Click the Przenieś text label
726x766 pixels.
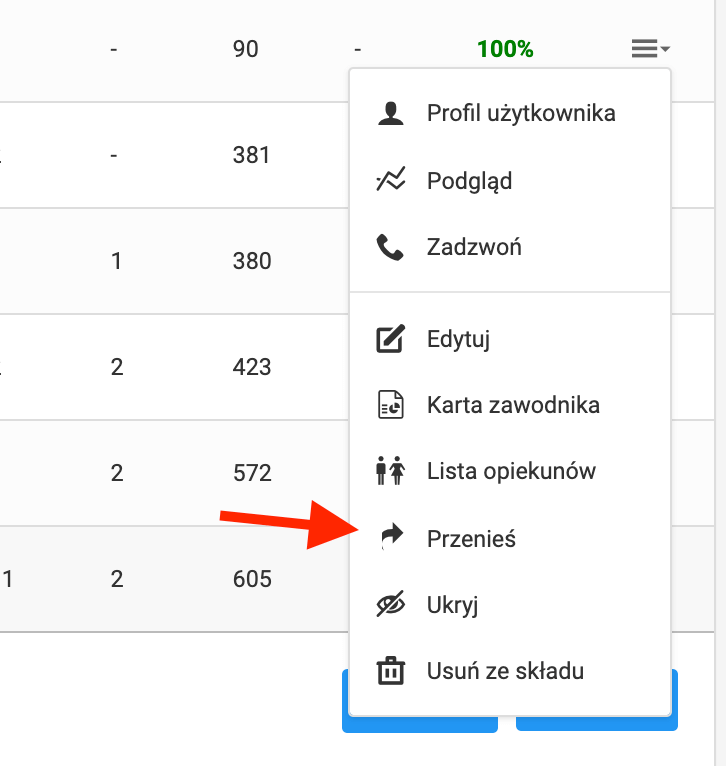click(471, 538)
